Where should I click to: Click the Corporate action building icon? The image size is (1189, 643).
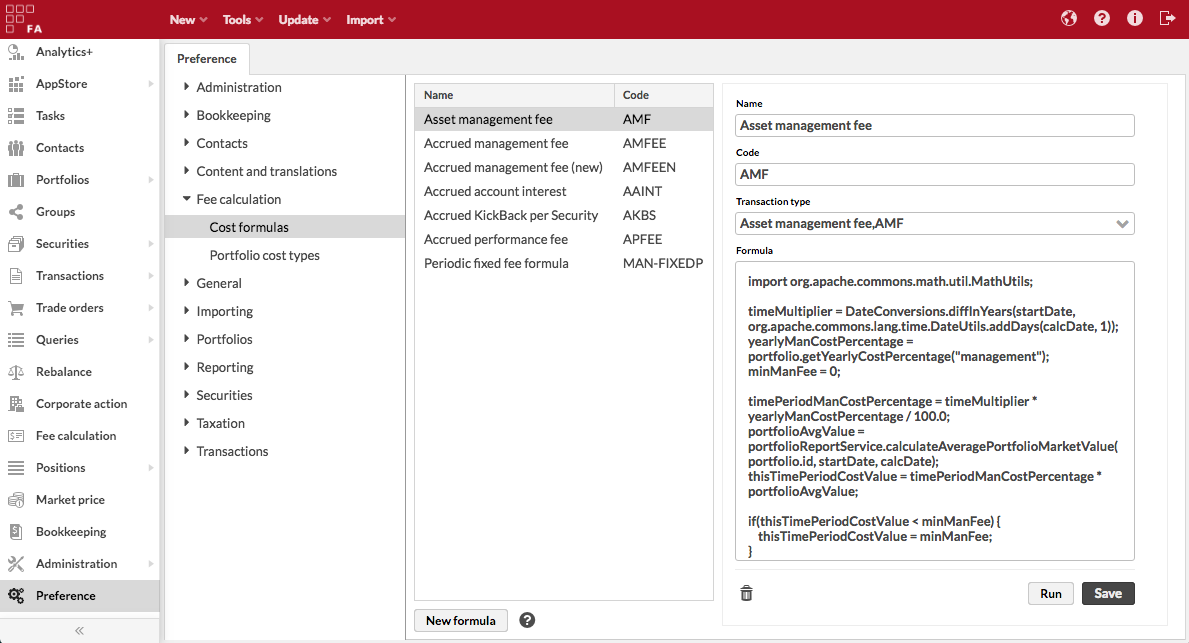click(x=16, y=404)
